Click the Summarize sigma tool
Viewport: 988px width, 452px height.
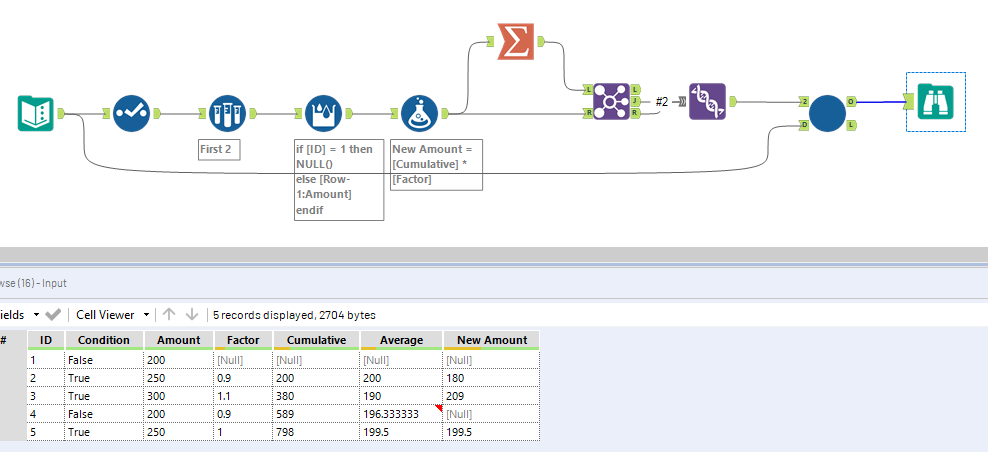tap(516, 42)
